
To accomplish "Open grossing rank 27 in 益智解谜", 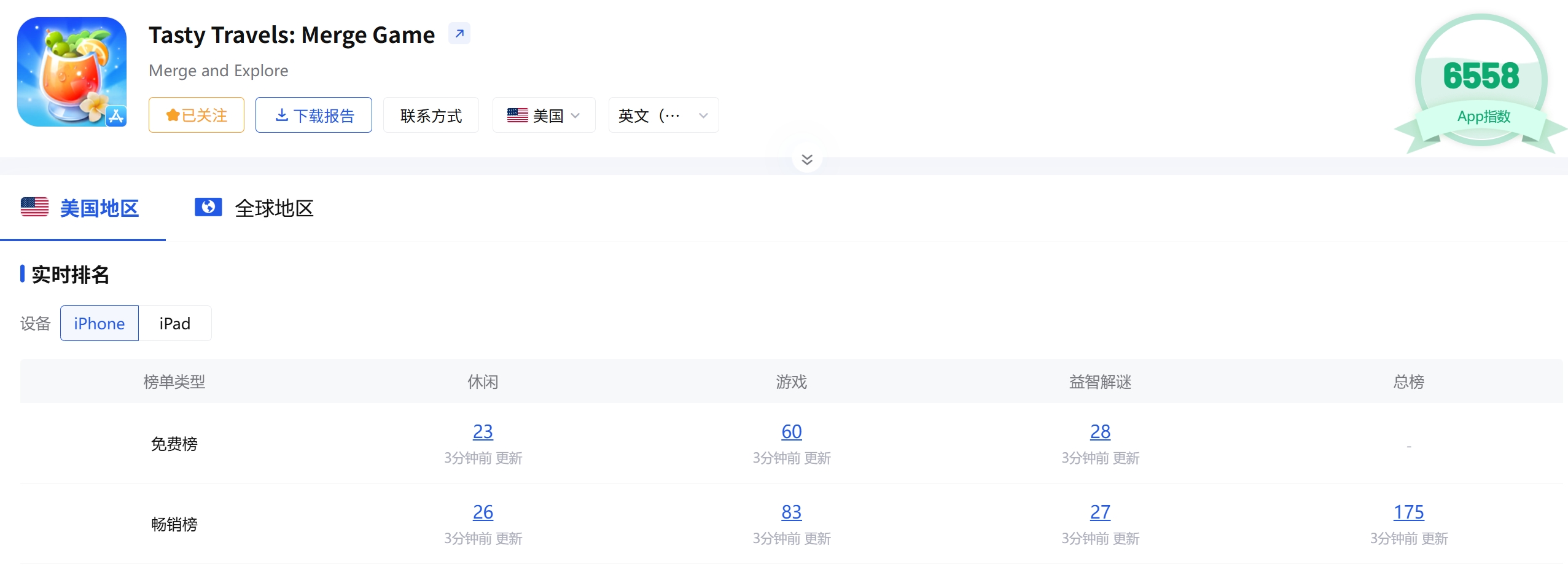I will (x=1100, y=512).
